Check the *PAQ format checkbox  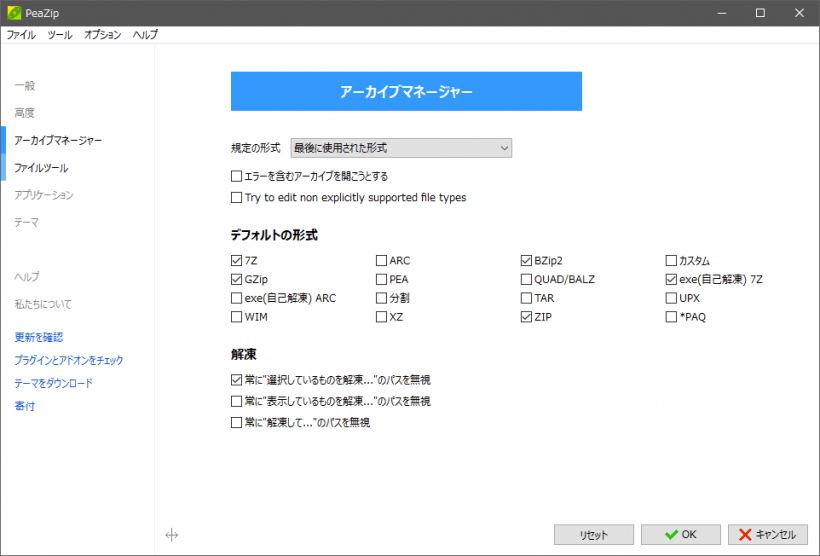pyautogui.click(x=671, y=317)
